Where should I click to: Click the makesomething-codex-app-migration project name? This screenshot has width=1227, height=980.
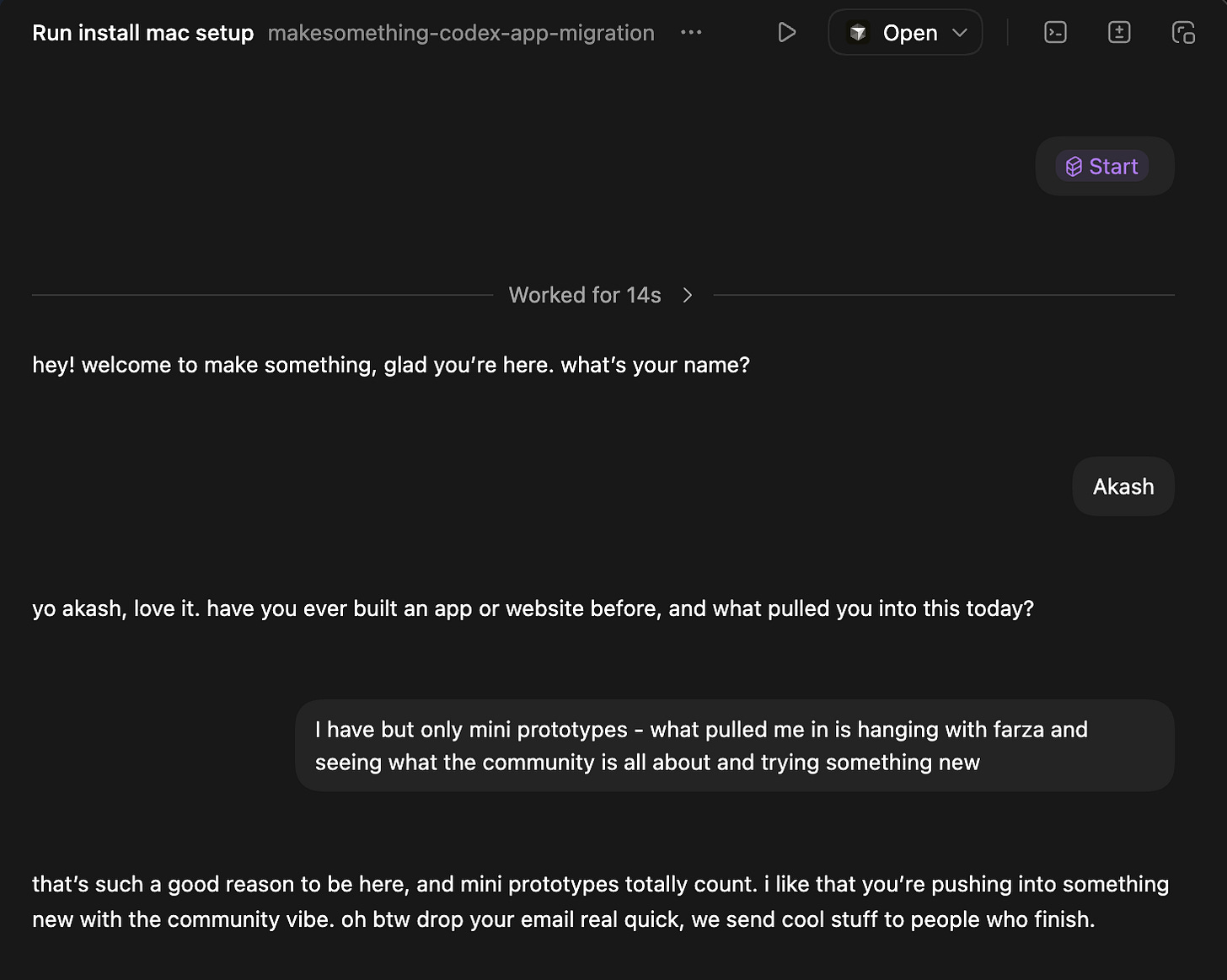[x=461, y=33]
